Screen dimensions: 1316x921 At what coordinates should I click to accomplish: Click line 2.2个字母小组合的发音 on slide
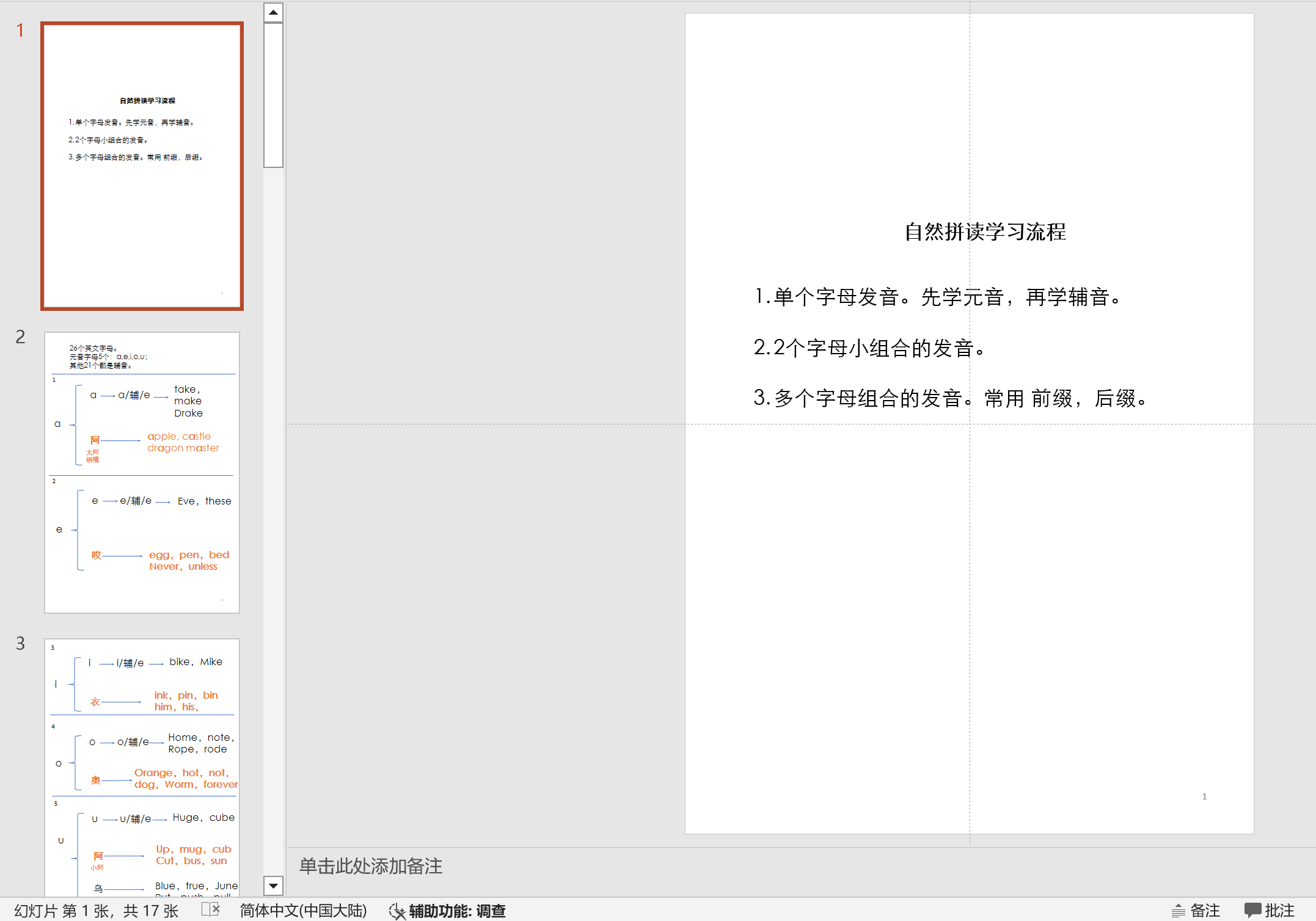click(x=869, y=348)
